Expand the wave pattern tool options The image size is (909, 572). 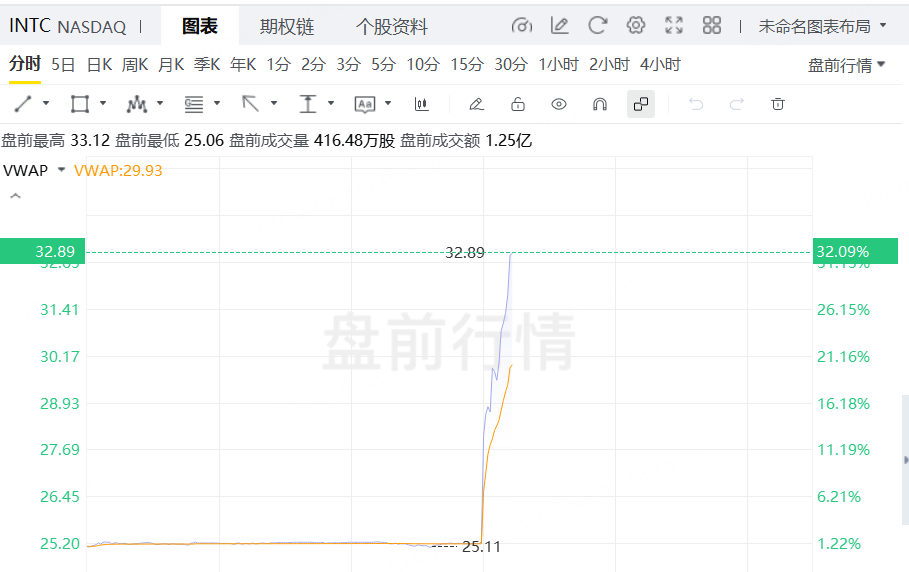point(160,104)
